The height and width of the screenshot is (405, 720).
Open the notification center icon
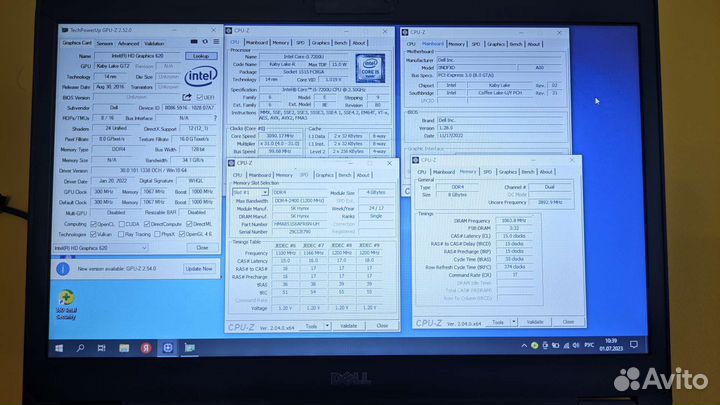[634, 345]
